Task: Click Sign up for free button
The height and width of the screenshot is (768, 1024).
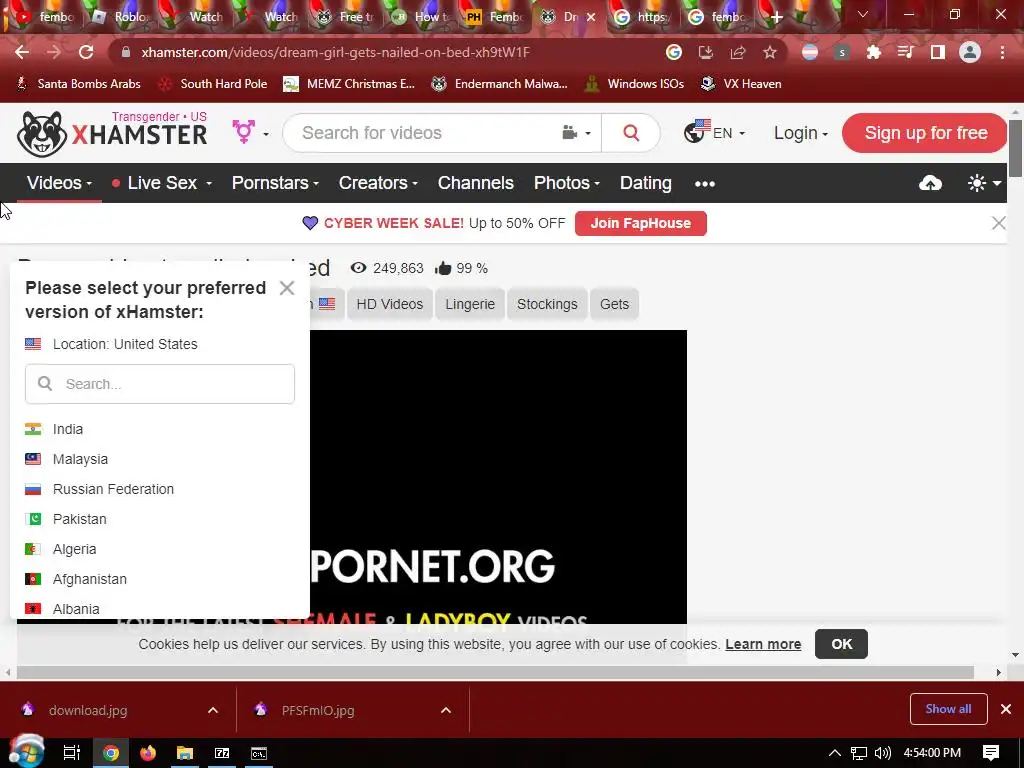Action: [x=925, y=133]
